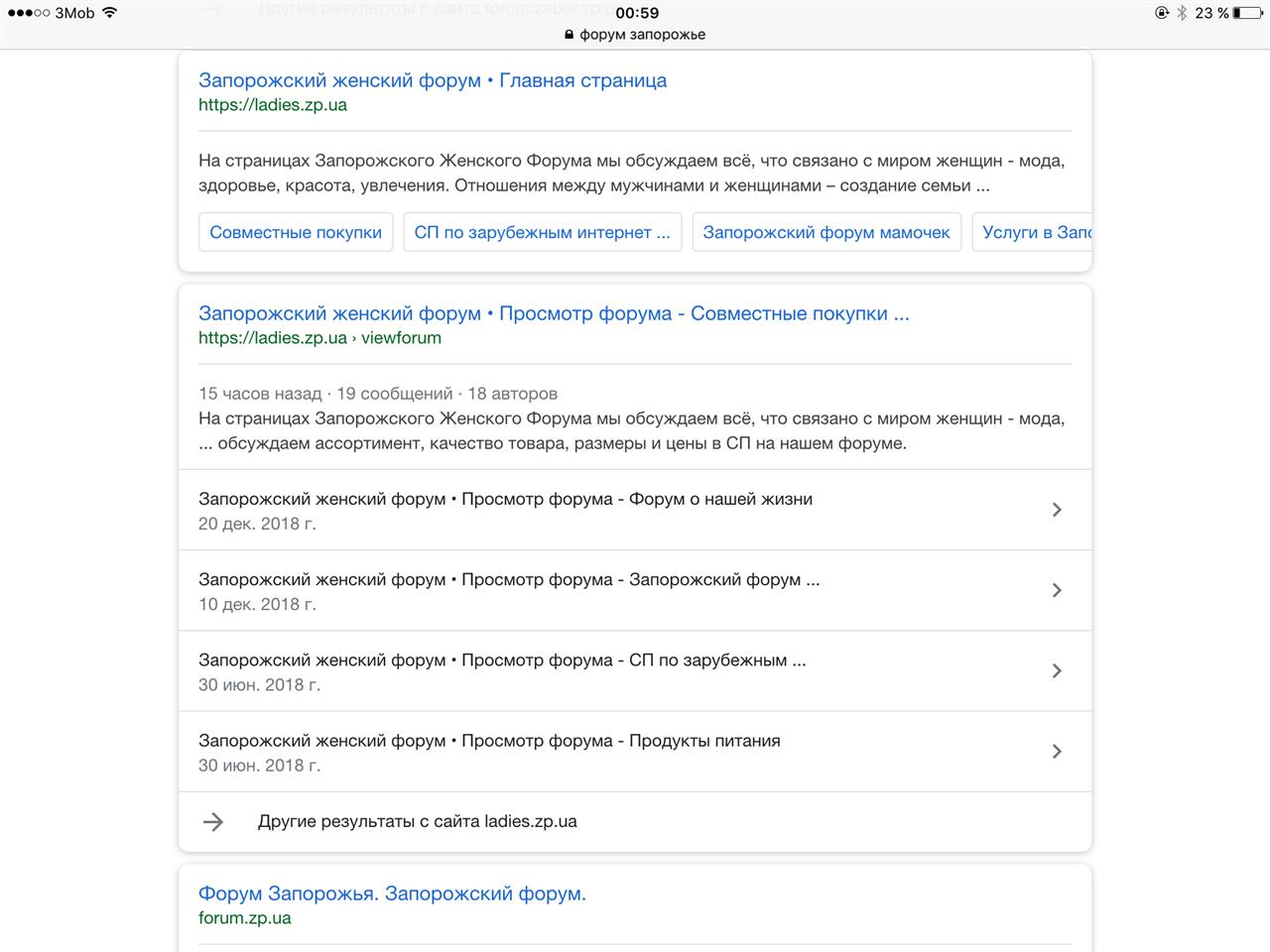Open 'Просмотр форума - Продукты питания' sub-result
The image size is (1270, 952).
(489, 741)
